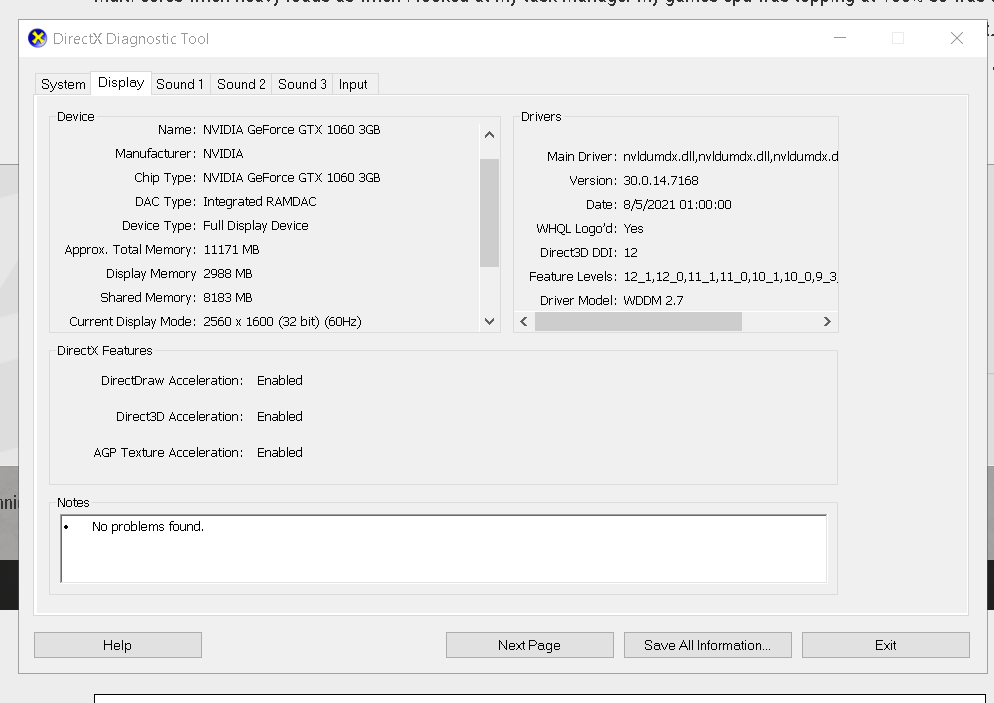Click driver version 30.0.14.7168

point(661,181)
